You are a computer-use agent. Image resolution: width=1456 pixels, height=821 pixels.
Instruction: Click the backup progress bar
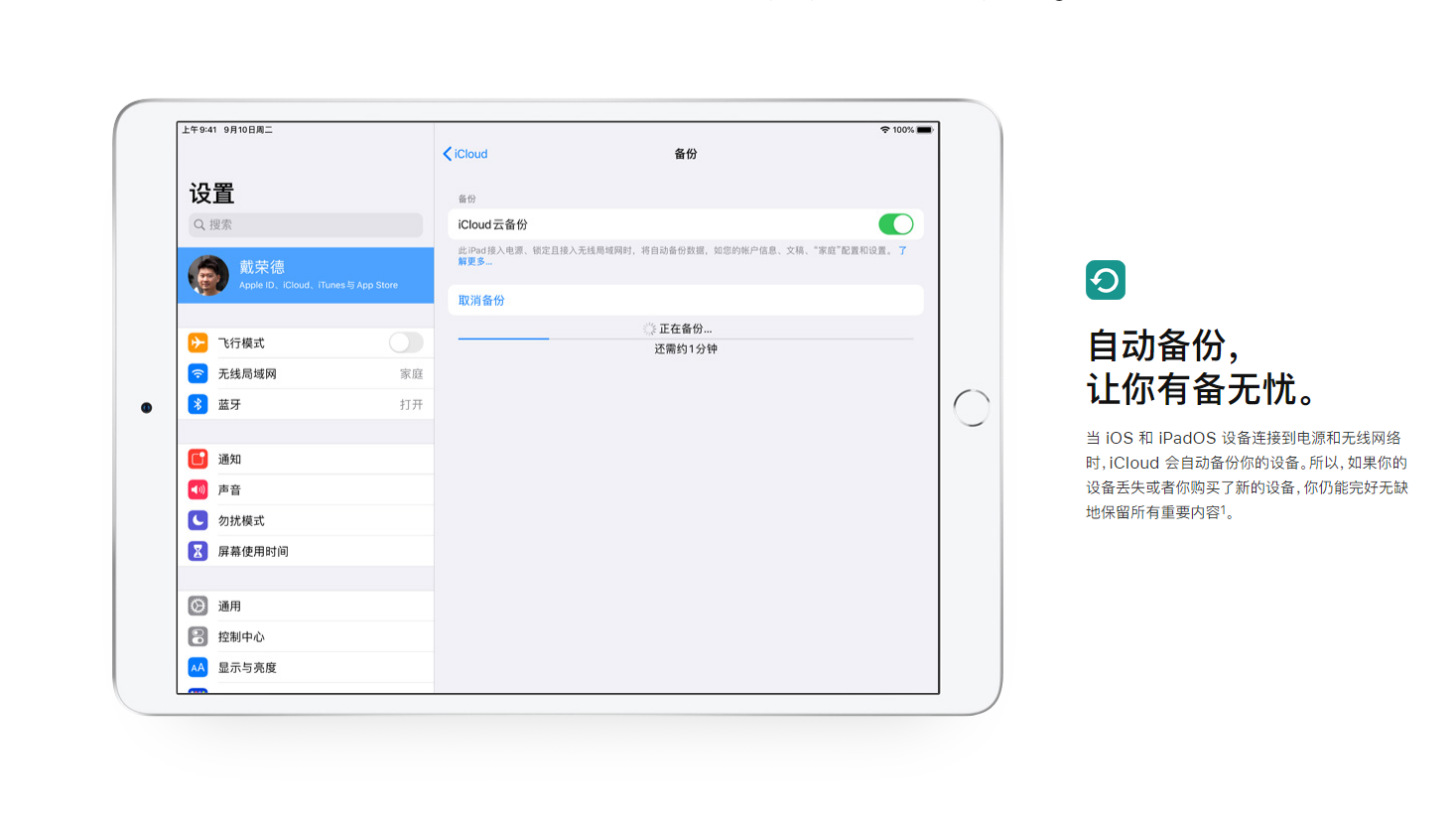pos(686,339)
